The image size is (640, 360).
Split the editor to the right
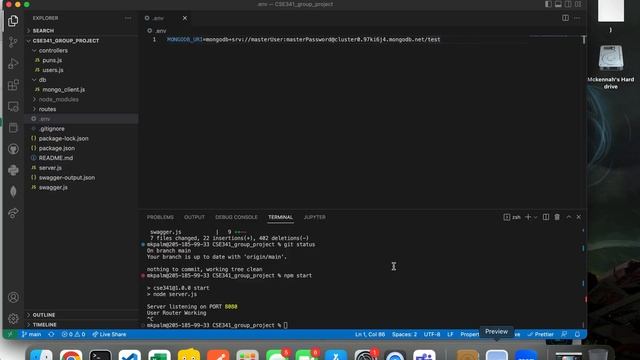tap(565, 18)
